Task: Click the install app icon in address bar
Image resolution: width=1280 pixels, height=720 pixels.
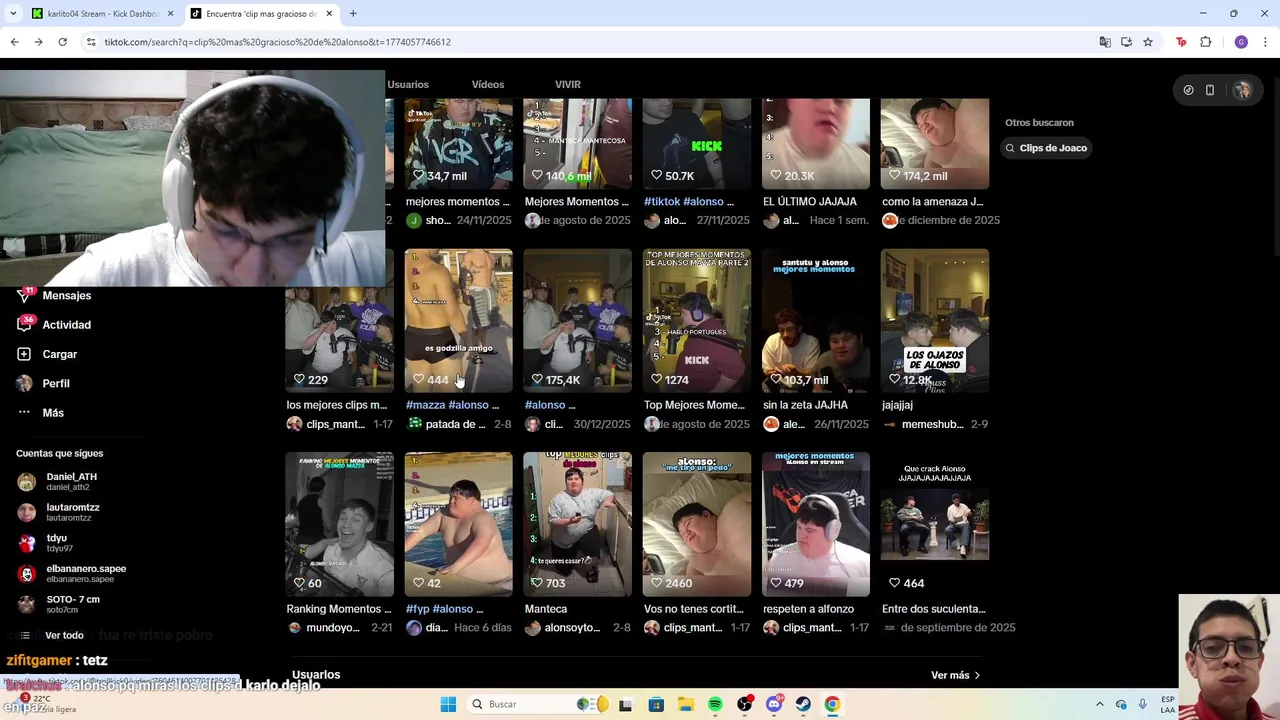Action: (1126, 42)
